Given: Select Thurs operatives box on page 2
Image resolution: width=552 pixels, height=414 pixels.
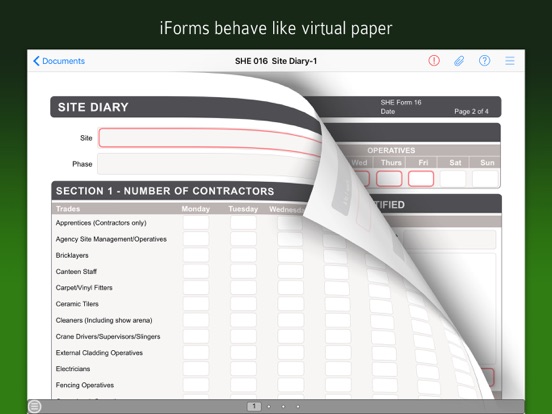Looking at the screenshot, I should [x=389, y=178].
